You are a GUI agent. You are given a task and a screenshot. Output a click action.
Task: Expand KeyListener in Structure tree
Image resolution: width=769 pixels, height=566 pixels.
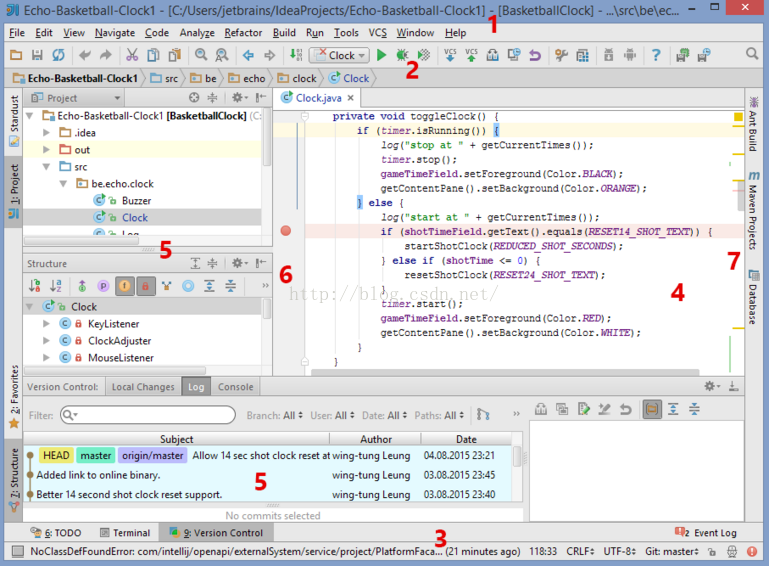point(46,324)
